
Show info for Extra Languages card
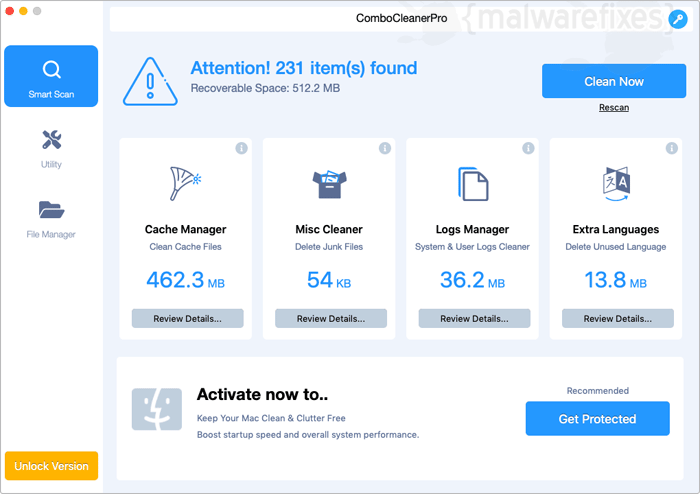click(x=671, y=148)
